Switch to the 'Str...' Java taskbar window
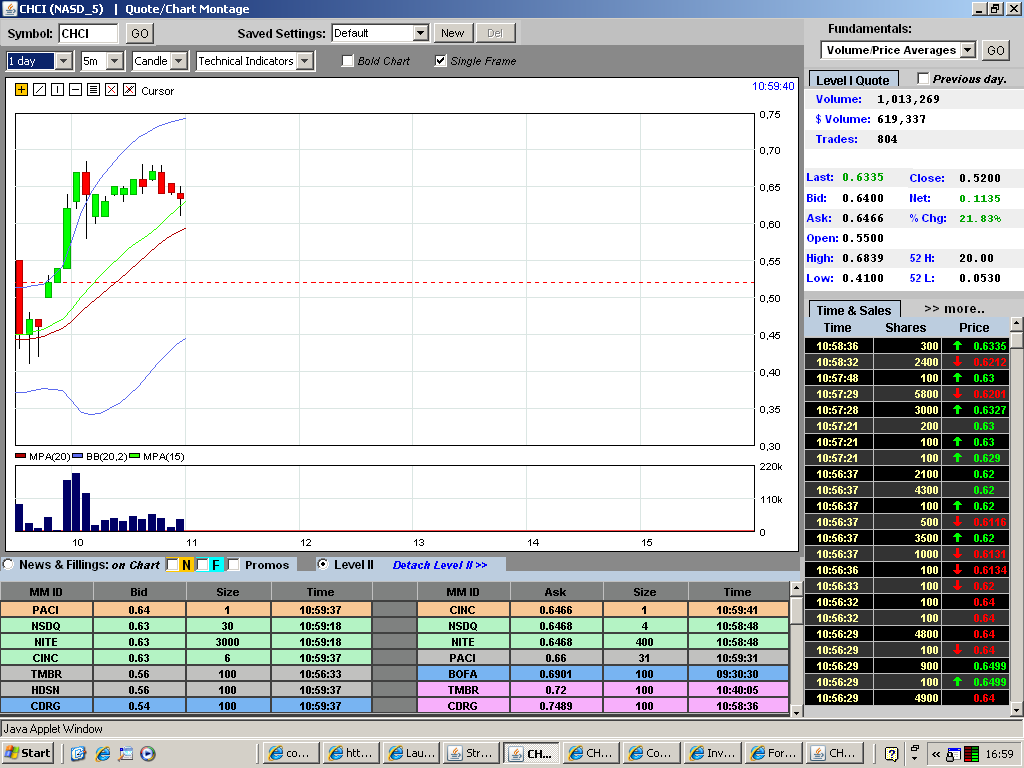The width and height of the screenshot is (1024, 768). [x=472, y=753]
